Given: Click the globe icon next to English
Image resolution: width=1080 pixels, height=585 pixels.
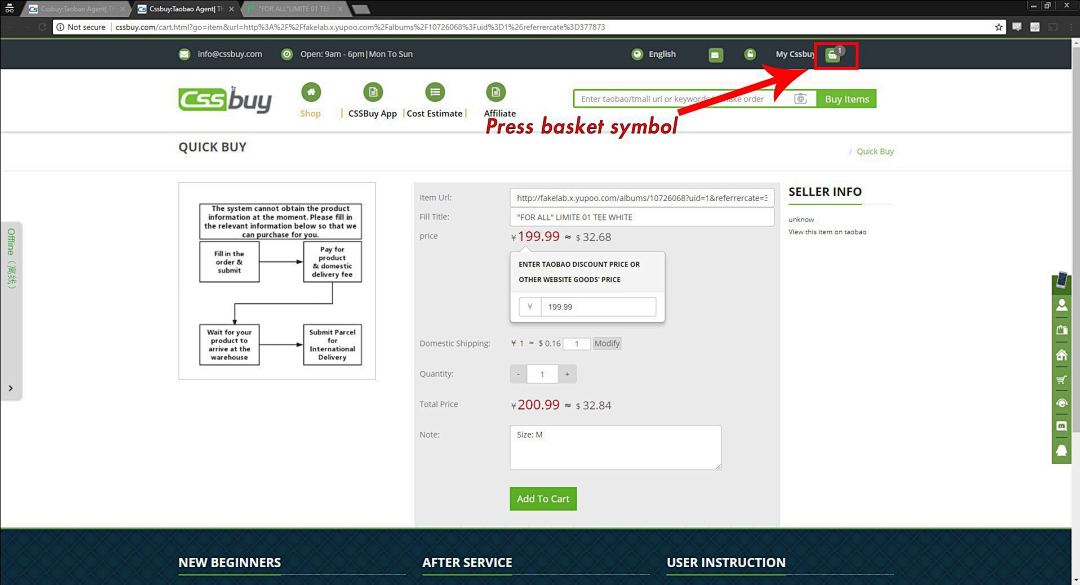Looking at the screenshot, I should (x=637, y=54).
